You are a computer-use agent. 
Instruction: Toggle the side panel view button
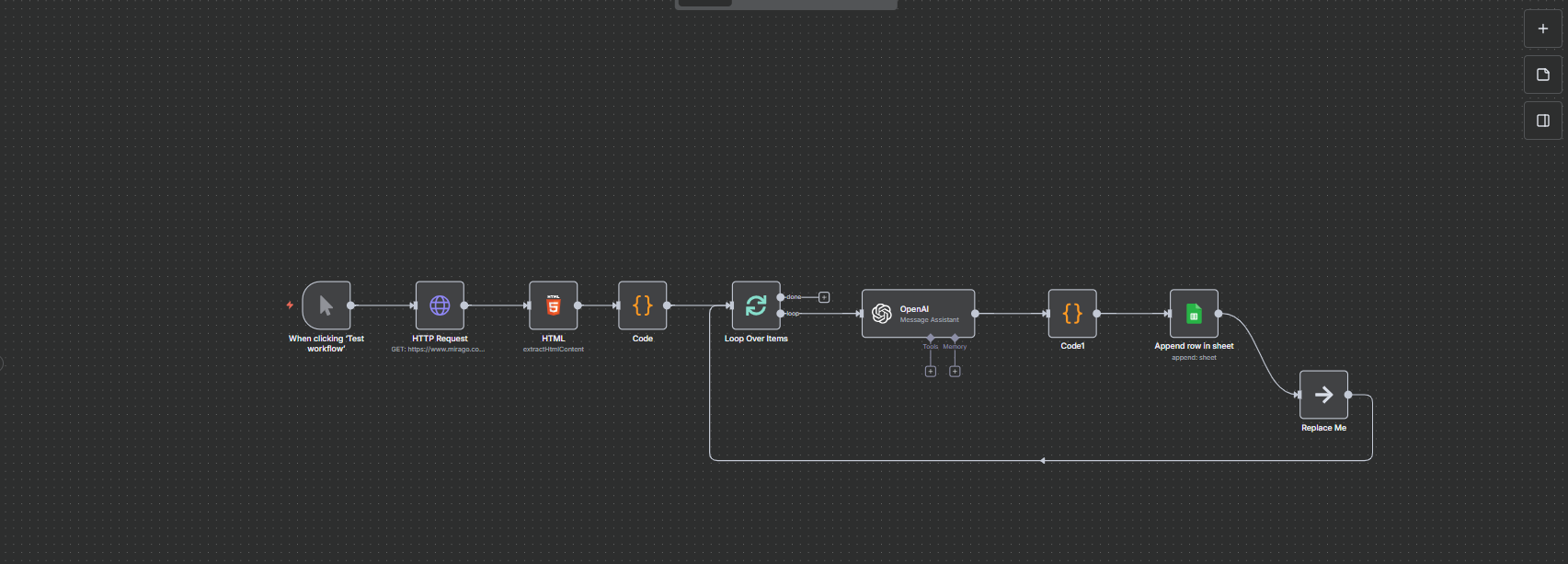click(1542, 121)
